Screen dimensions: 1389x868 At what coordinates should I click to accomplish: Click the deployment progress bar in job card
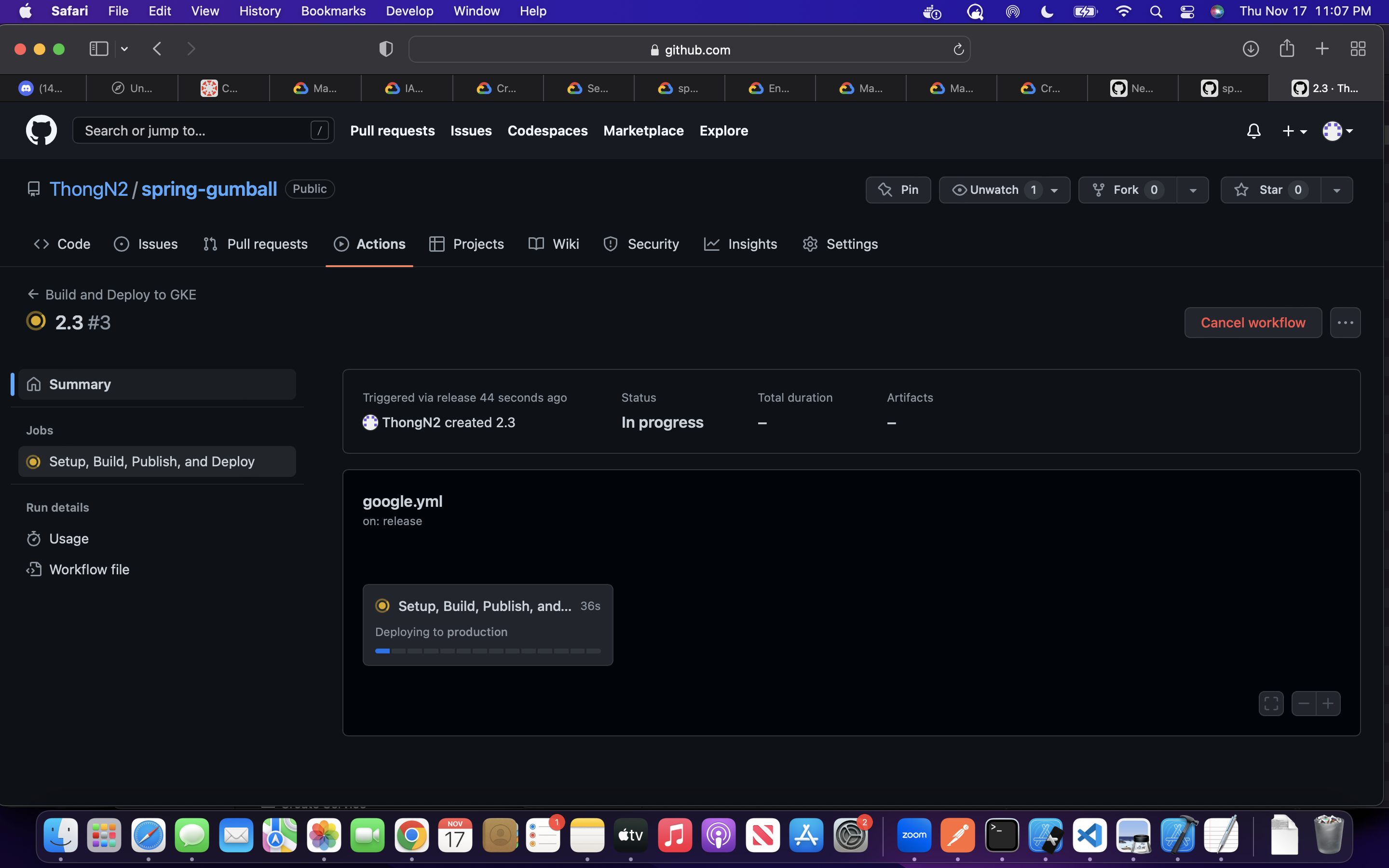coord(487,651)
